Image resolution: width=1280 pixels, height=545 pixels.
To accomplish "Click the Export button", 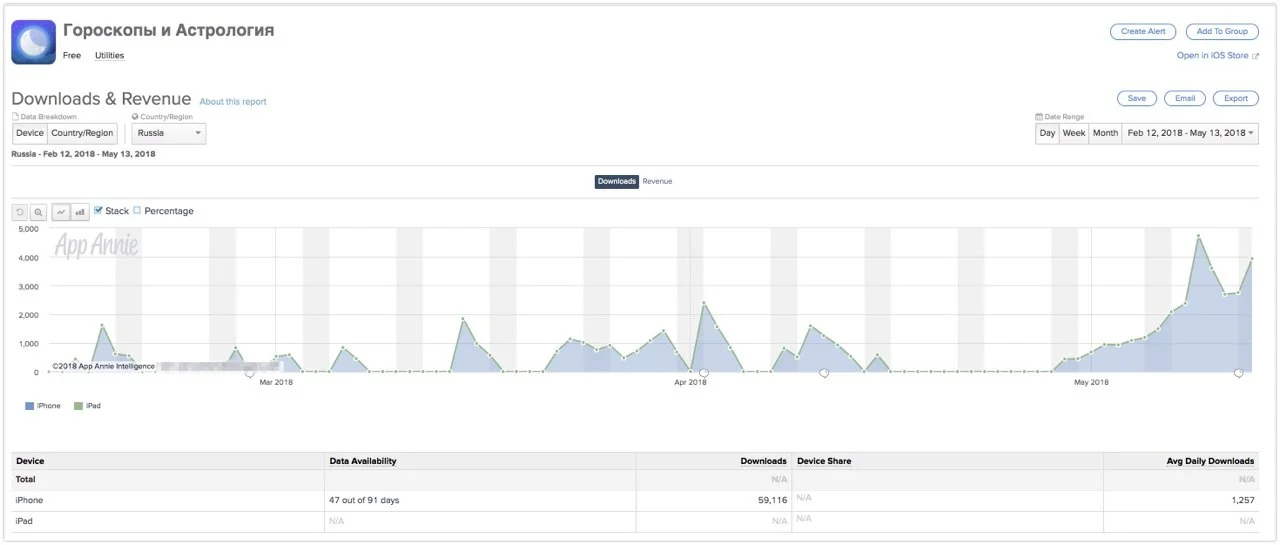I will (1236, 99).
